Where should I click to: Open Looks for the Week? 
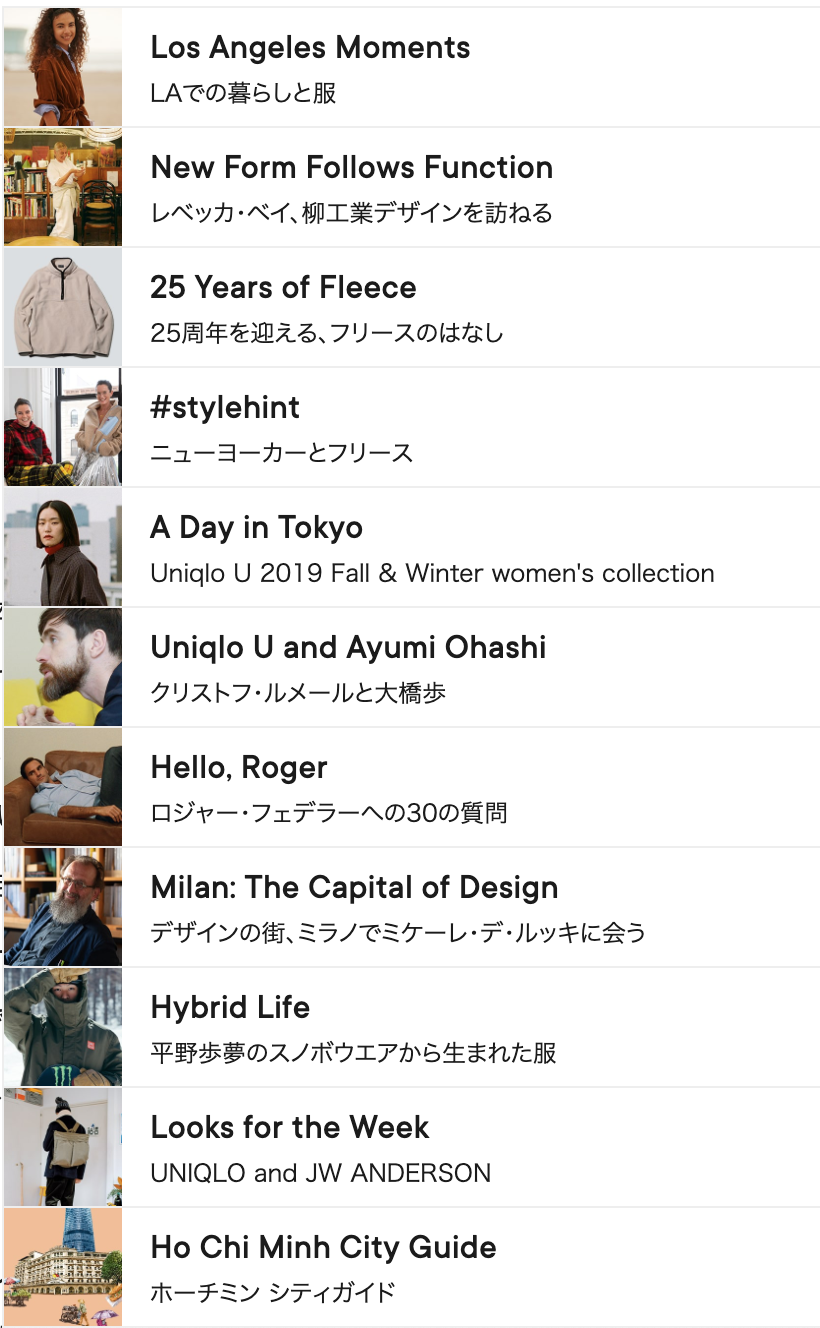pos(290,1128)
